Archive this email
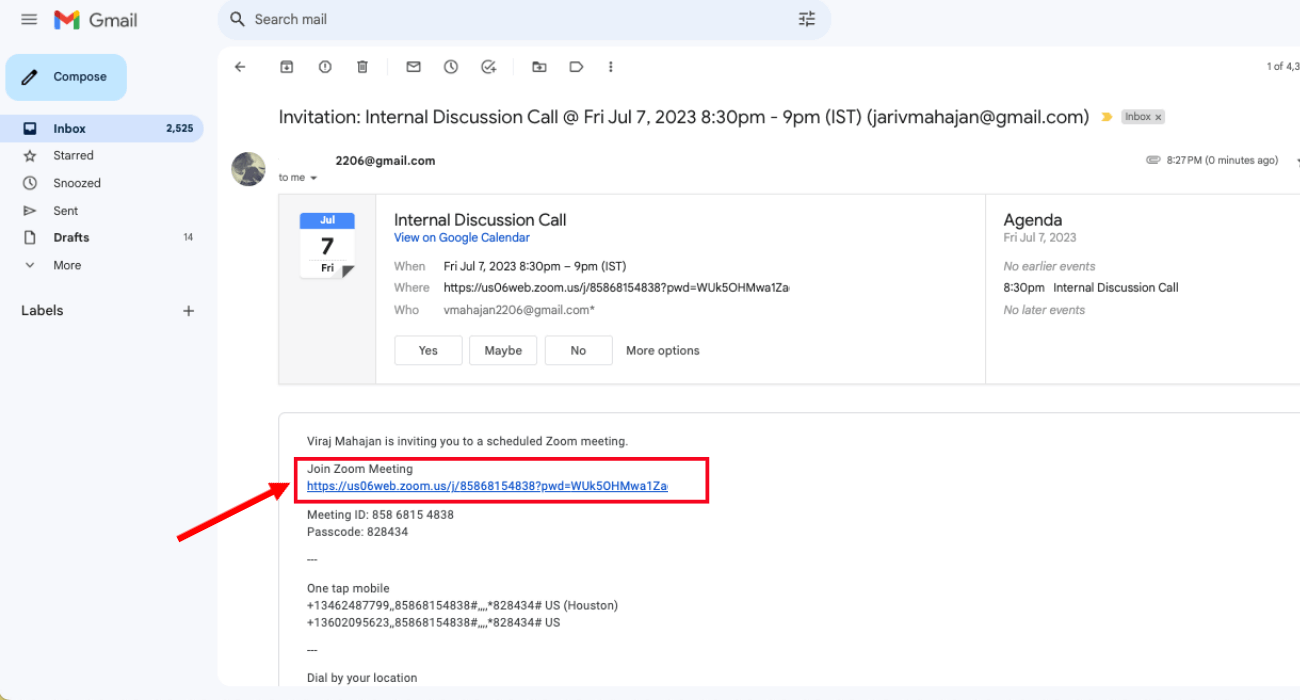 click(x=287, y=67)
